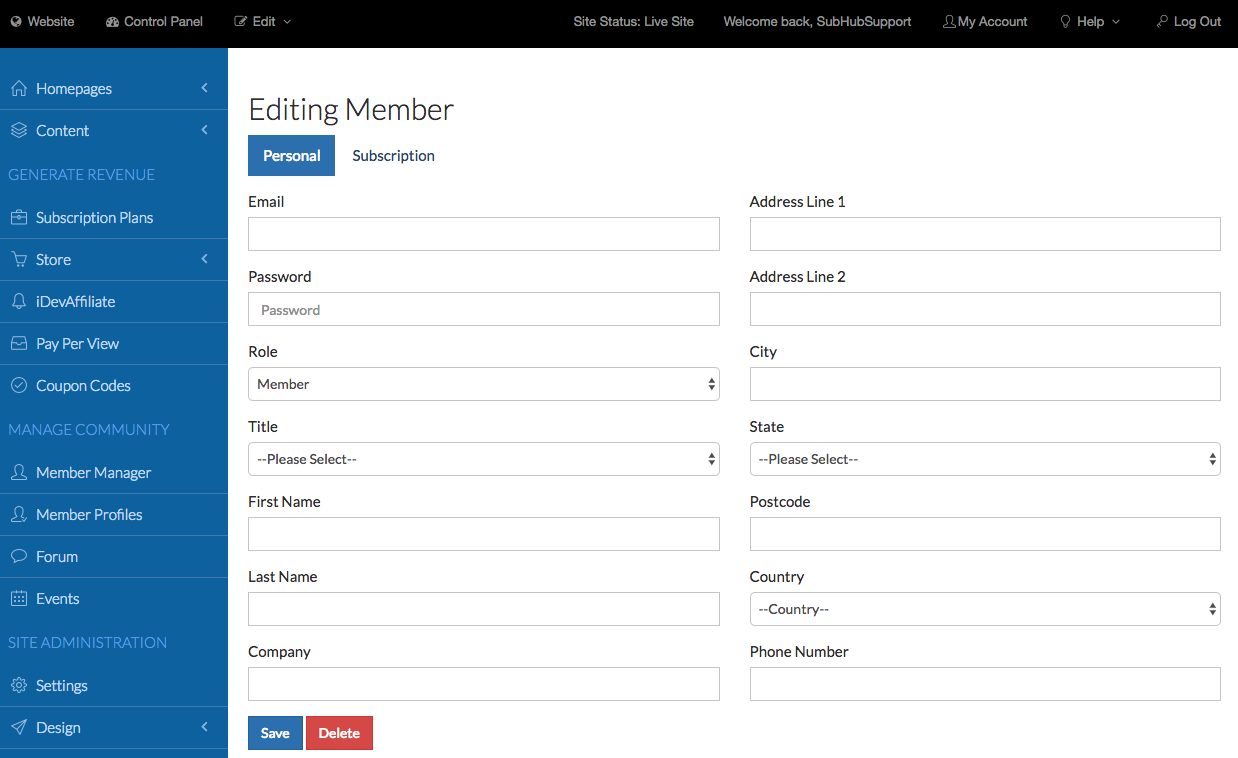
Task: Switch to the Subscription tab
Action: click(x=393, y=156)
